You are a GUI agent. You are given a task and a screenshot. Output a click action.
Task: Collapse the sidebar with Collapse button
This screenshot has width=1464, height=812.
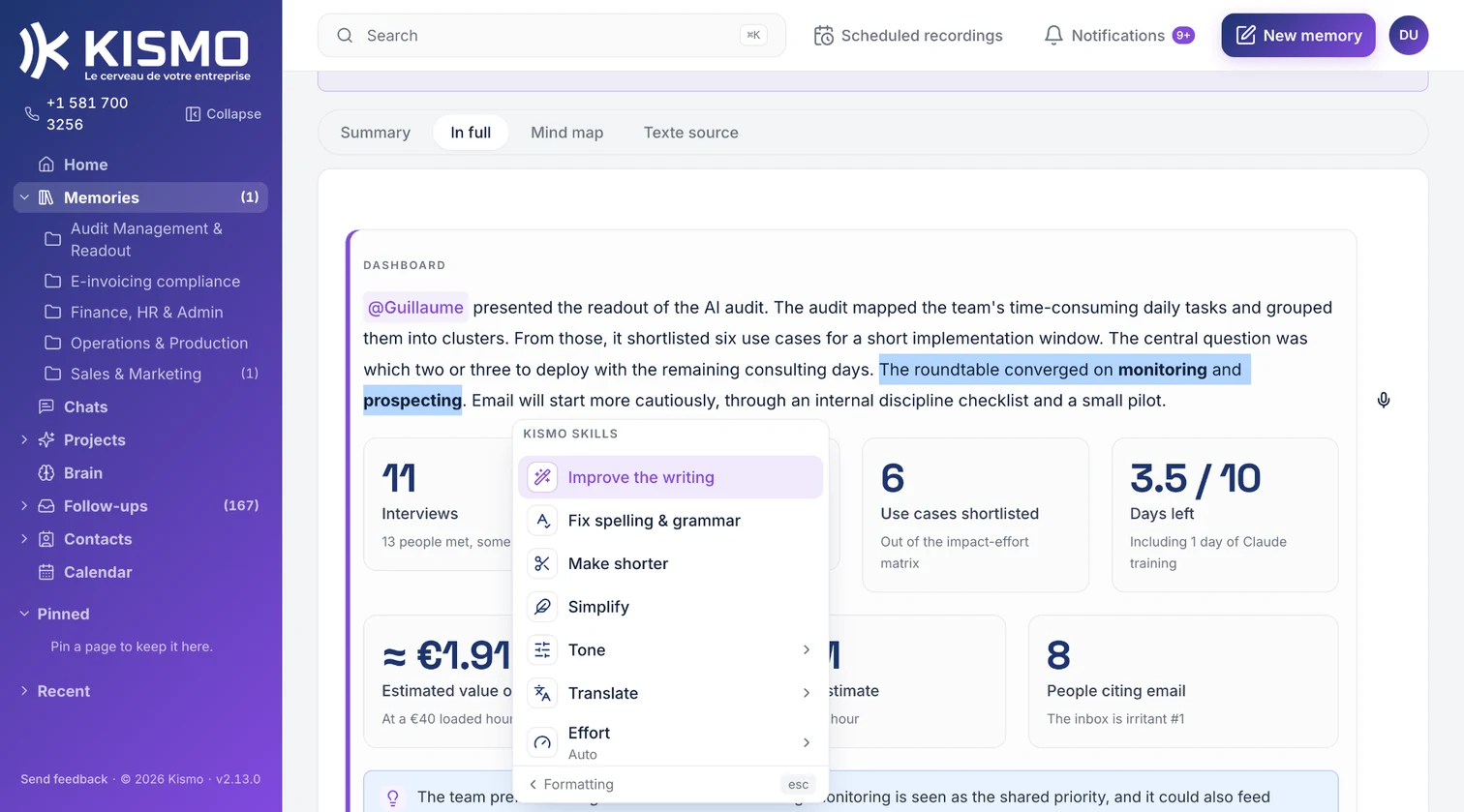pos(223,114)
